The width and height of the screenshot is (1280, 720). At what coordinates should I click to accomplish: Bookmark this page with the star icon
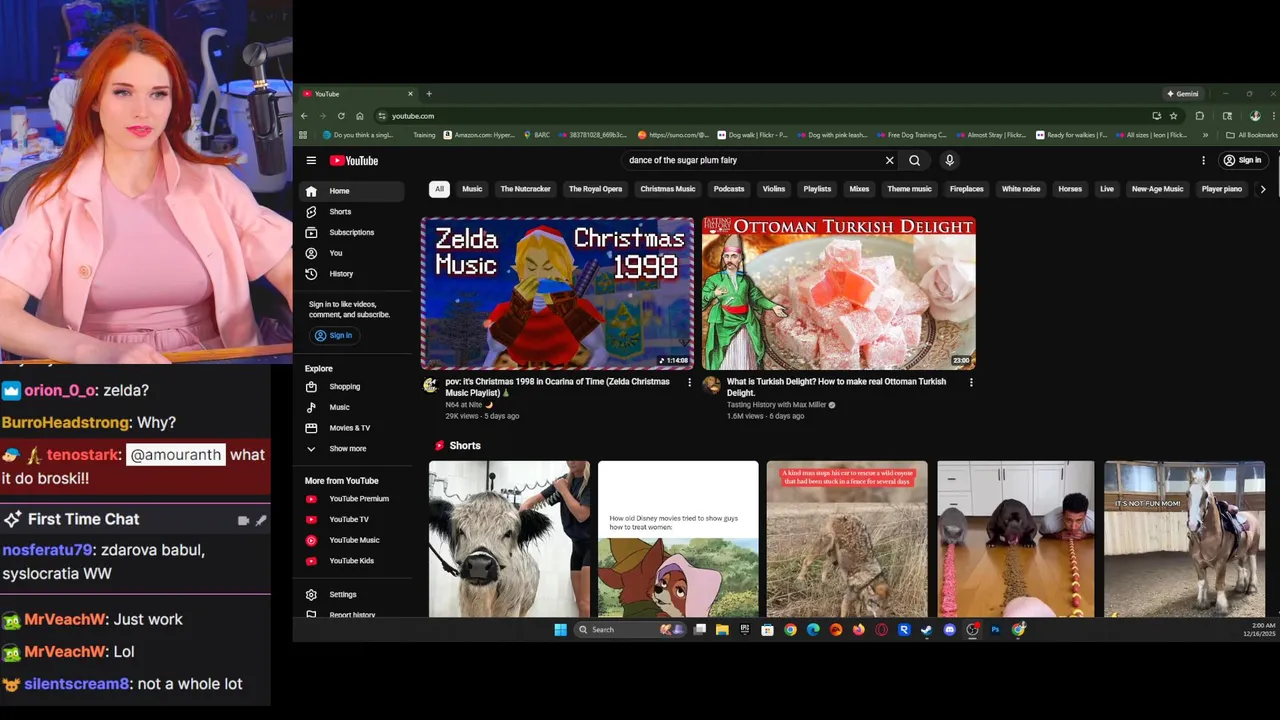[1173, 116]
